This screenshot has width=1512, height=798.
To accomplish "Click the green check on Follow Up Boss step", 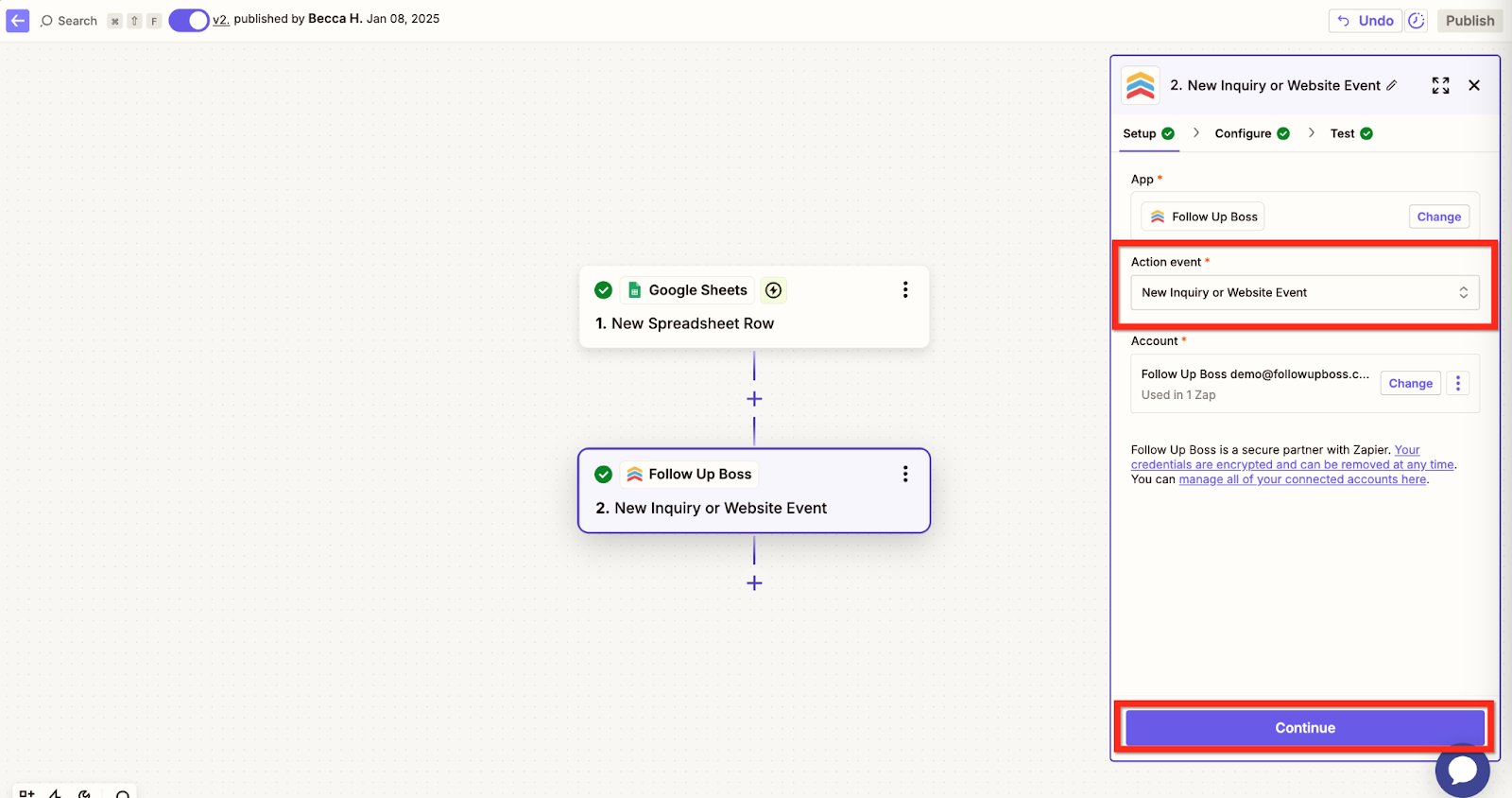I will point(603,475).
